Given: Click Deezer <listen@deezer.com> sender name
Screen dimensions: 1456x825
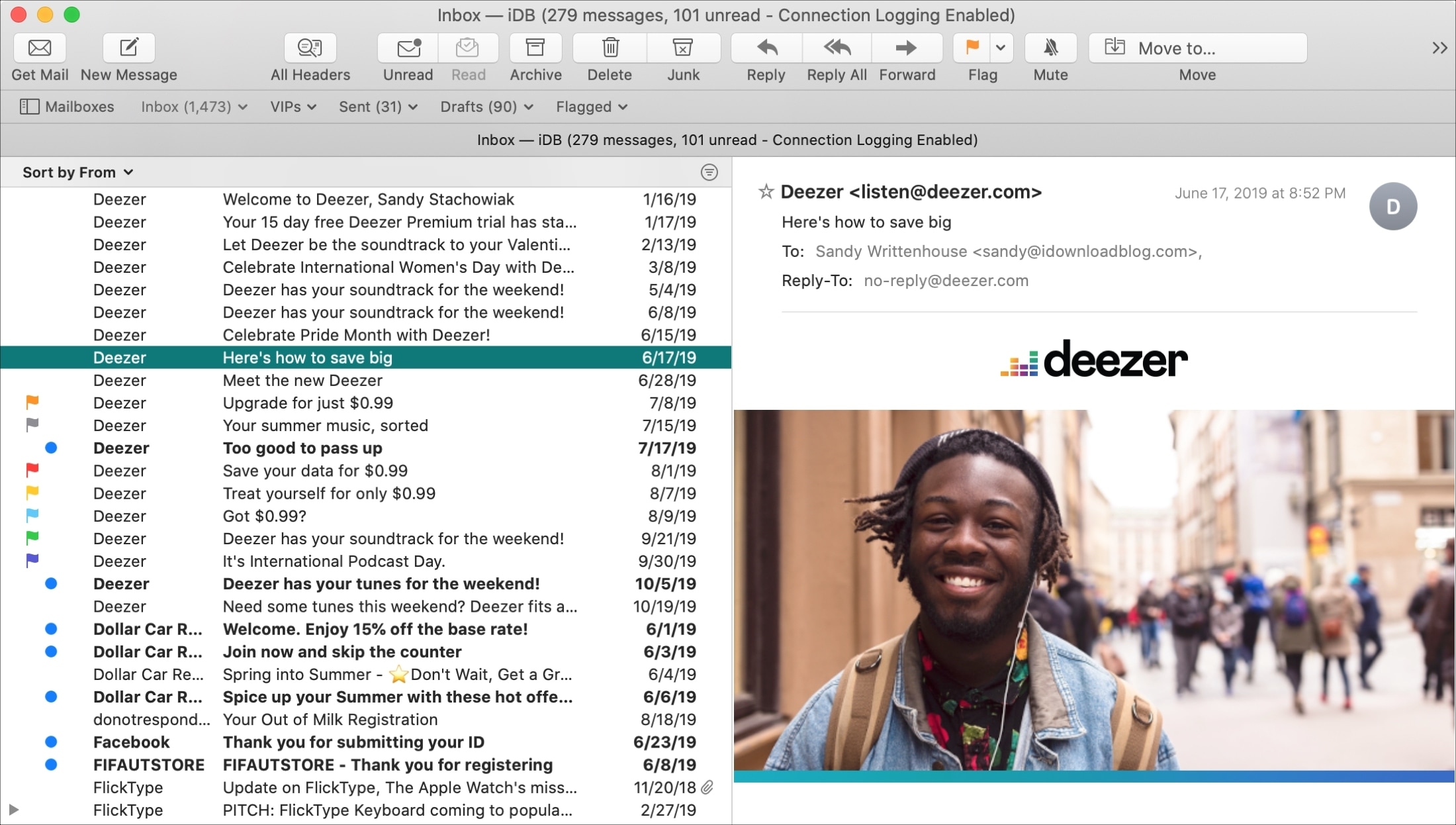Looking at the screenshot, I should tap(911, 192).
